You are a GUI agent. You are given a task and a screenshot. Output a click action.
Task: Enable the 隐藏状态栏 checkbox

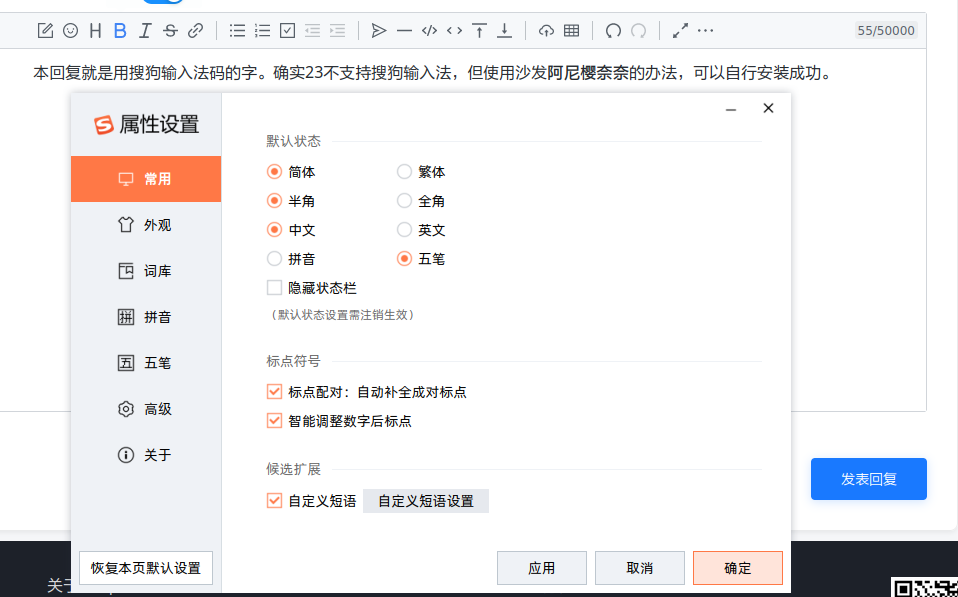pos(273,287)
